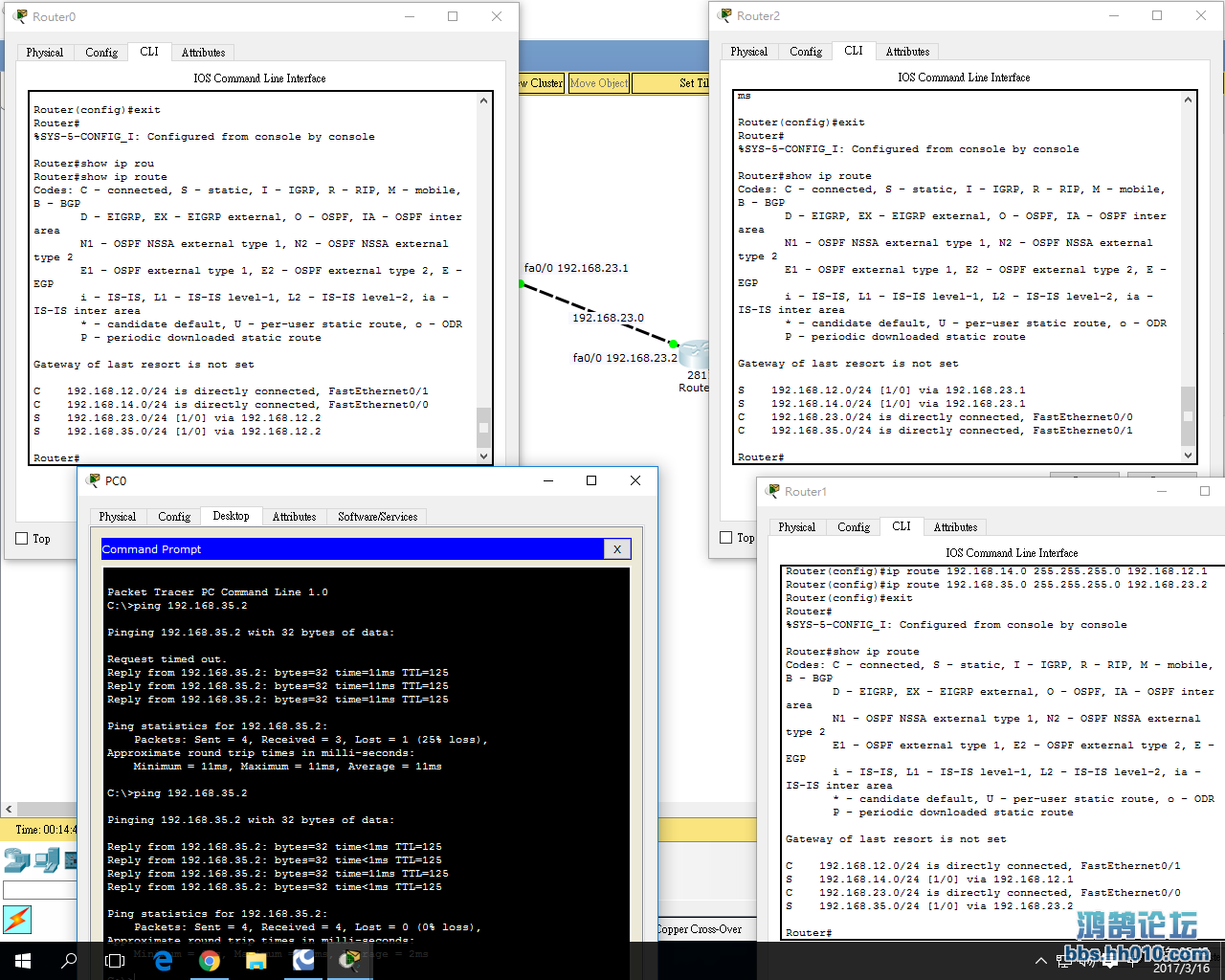This screenshot has width=1225, height=980.
Task: Enable Top checkbox in Router0 window
Action: (x=22, y=539)
